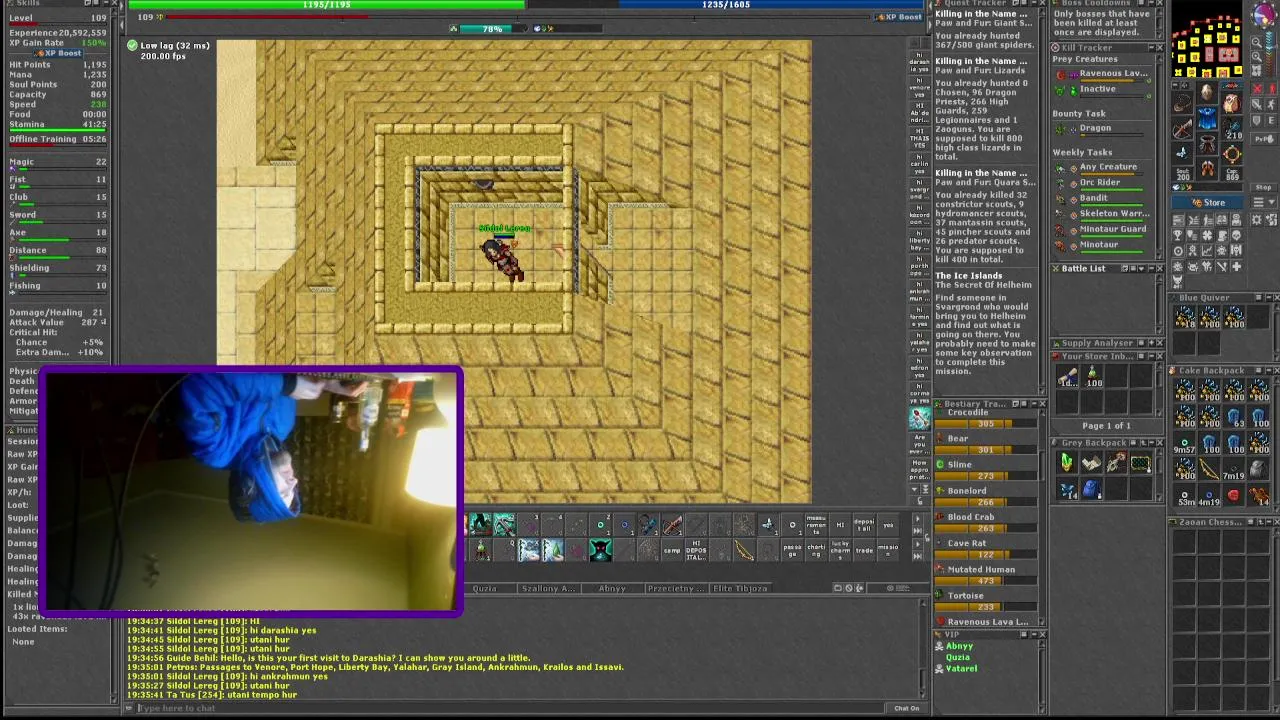
Task: Click the Stop button
Action: 1263,187
